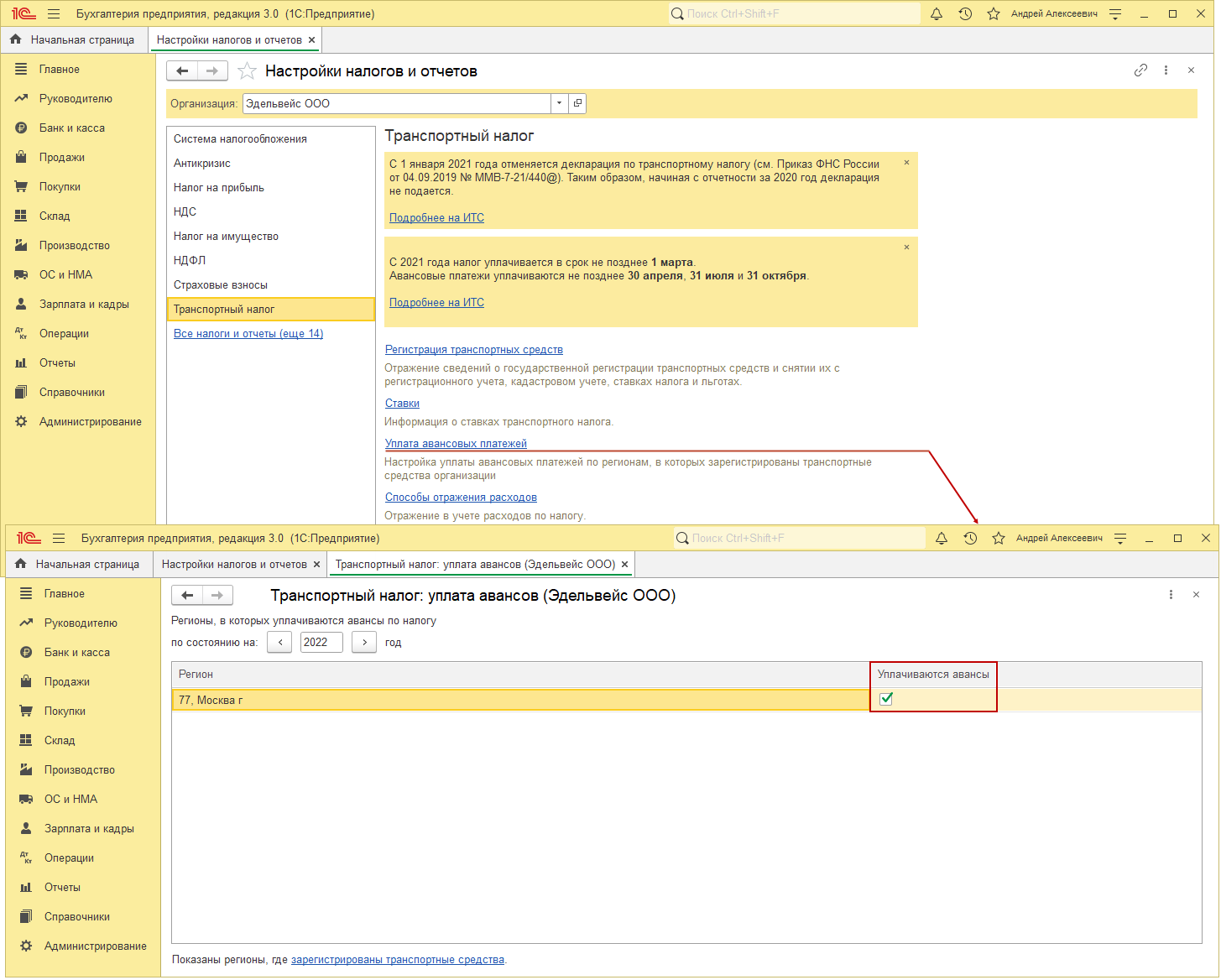1221x980 pixels.
Task: Open selected organization Эдельвейс ООО card
Action: pyautogui.click(x=577, y=103)
